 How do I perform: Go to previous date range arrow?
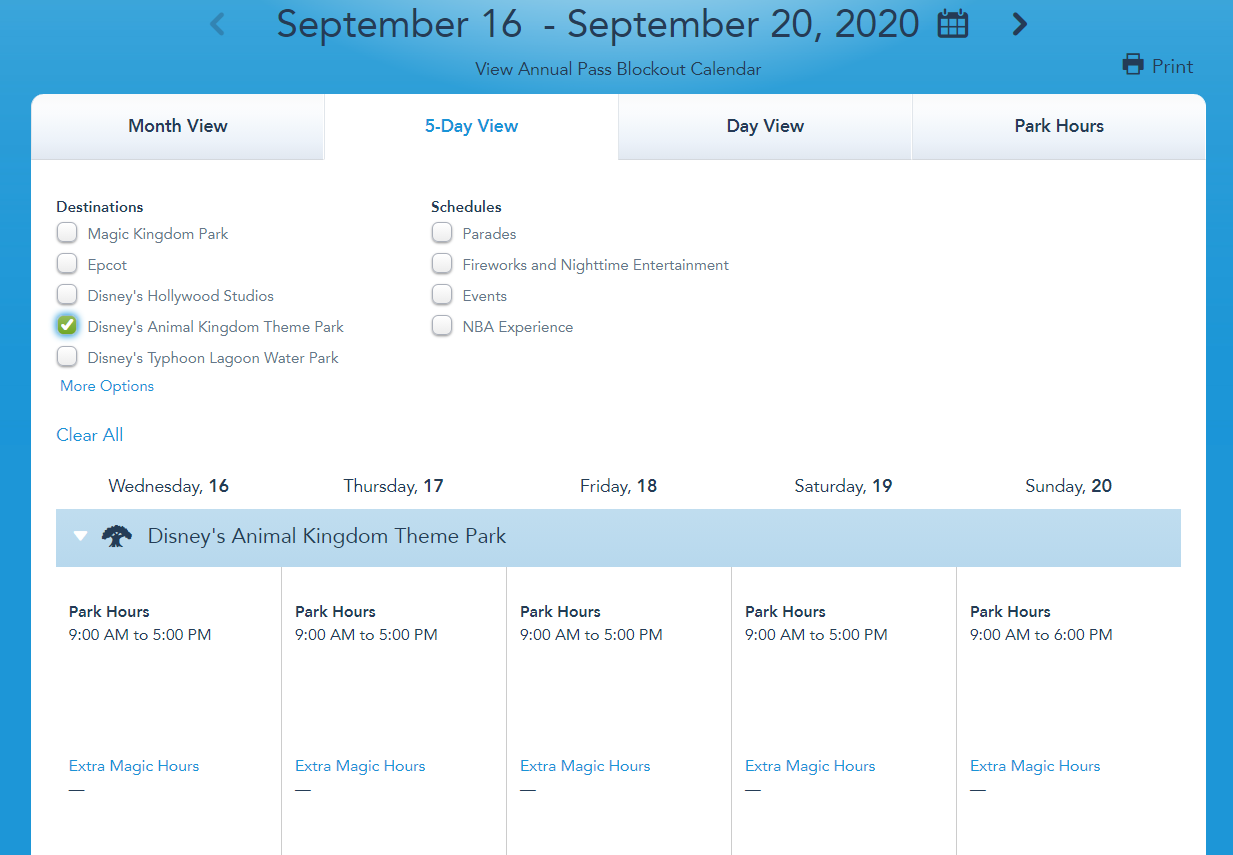pyautogui.click(x=218, y=24)
